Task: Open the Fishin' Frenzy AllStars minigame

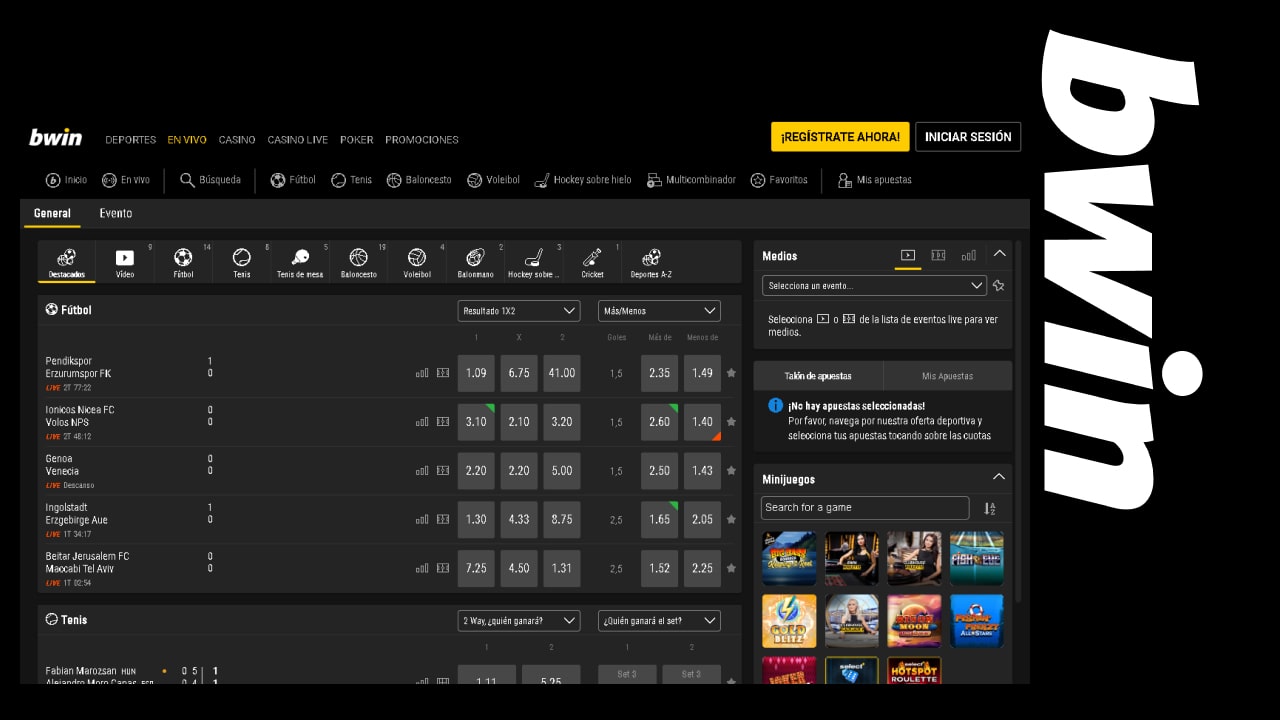Action: tap(977, 621)
